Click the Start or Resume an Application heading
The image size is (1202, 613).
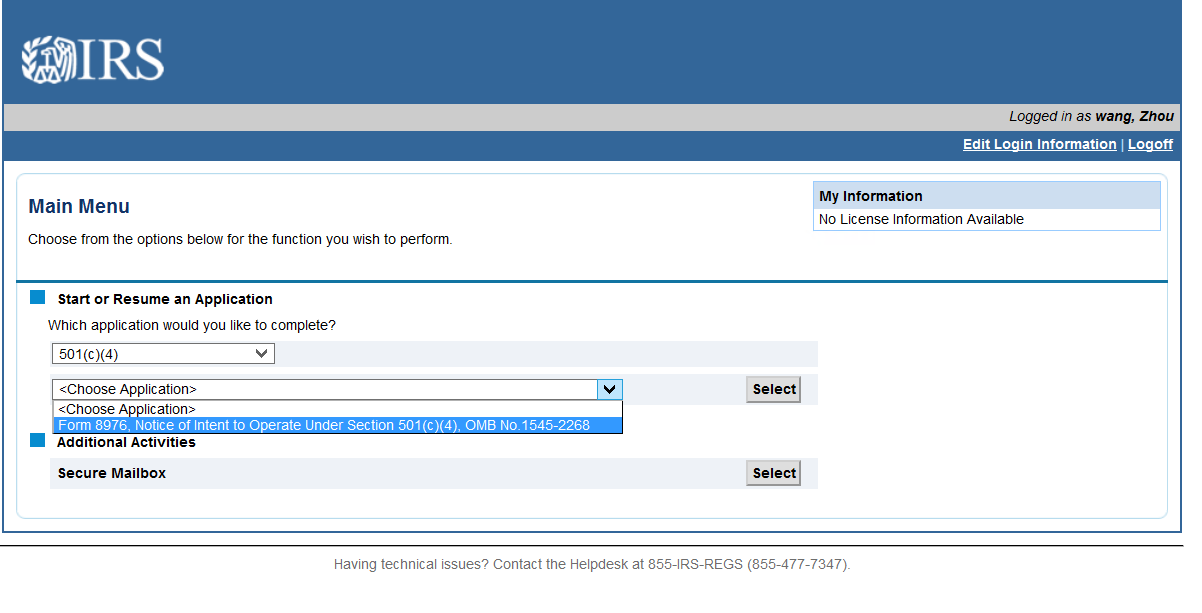(165, 299)
